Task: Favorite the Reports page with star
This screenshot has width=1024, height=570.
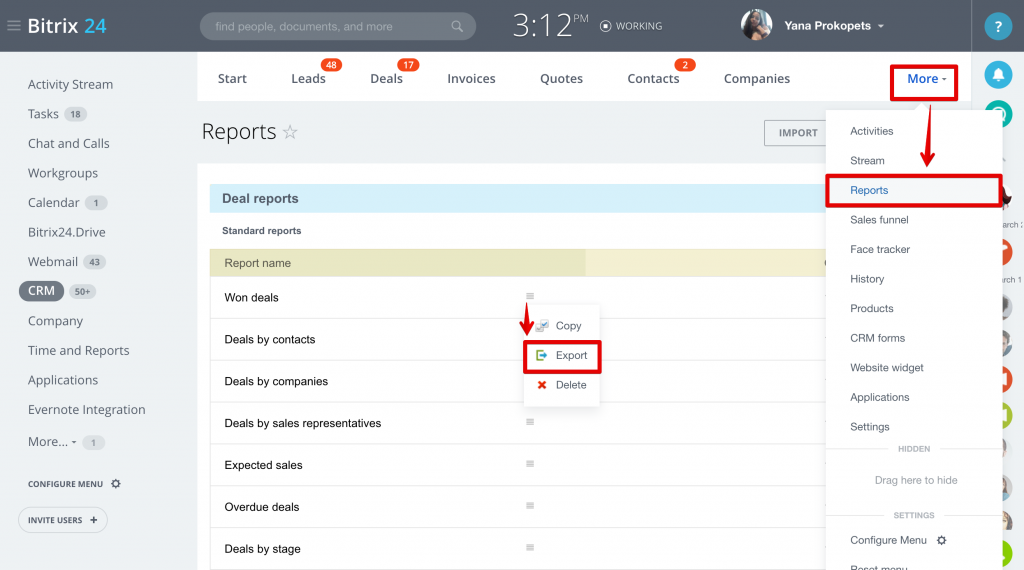Action: [x=290, y=133]
